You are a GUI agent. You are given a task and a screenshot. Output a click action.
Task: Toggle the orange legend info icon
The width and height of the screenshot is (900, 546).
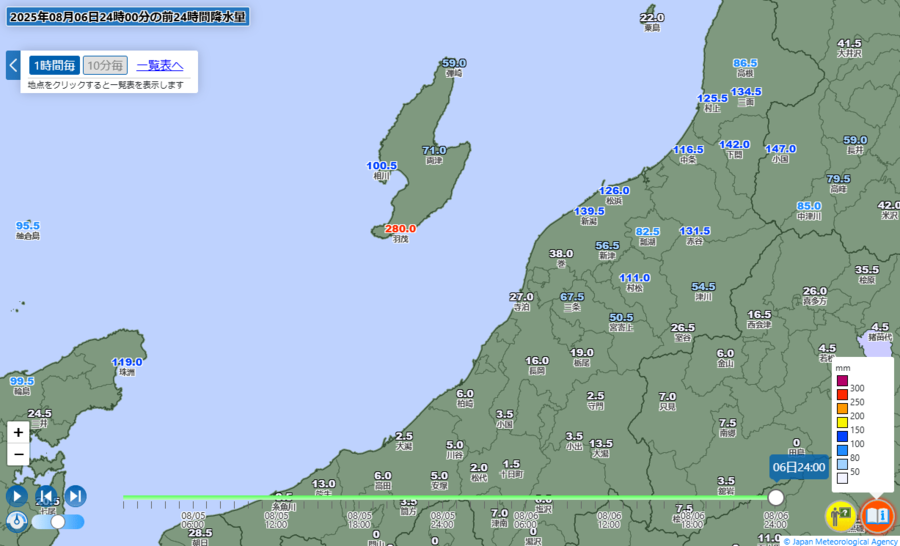click(x=877, y=516)
